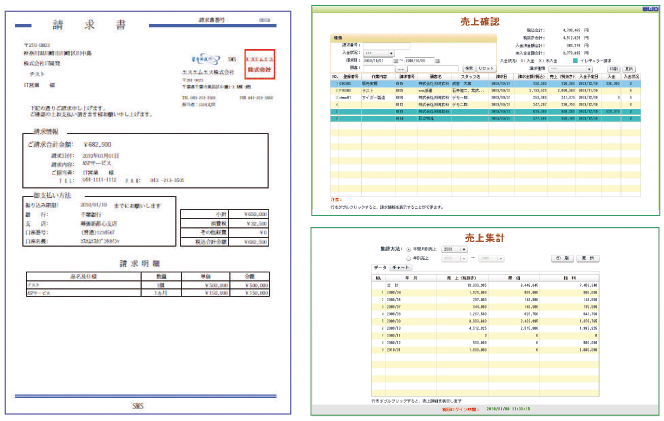This screenshot has width=664, height=421.
Task: Click the リセット reset button
Action: tap(486, 68)
